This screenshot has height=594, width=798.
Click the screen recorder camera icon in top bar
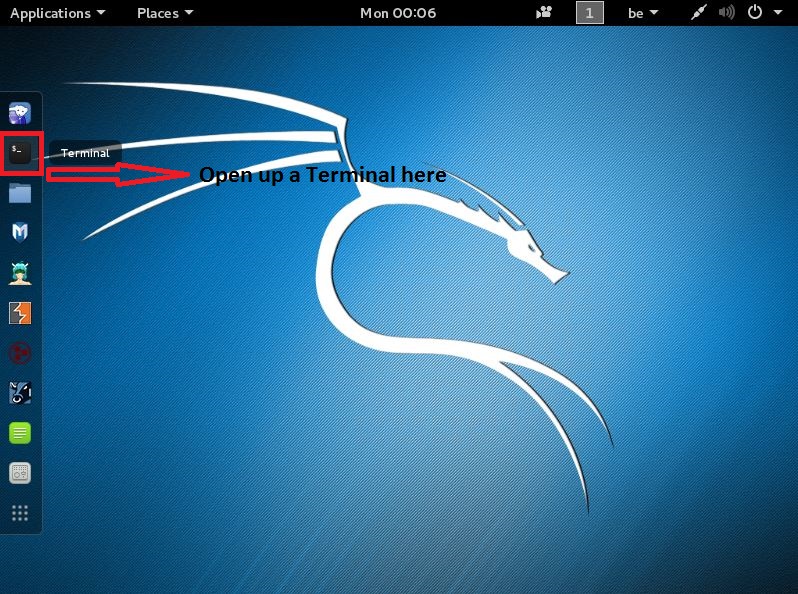(x=544, y=12)
